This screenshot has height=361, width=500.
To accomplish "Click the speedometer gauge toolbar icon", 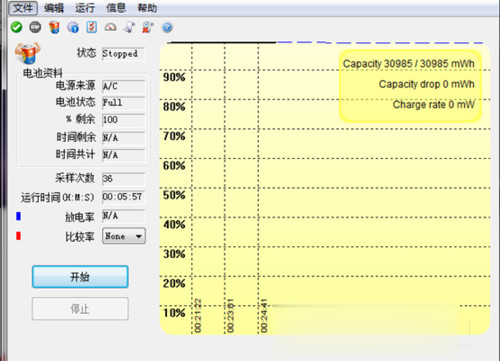I will point(110,27).
